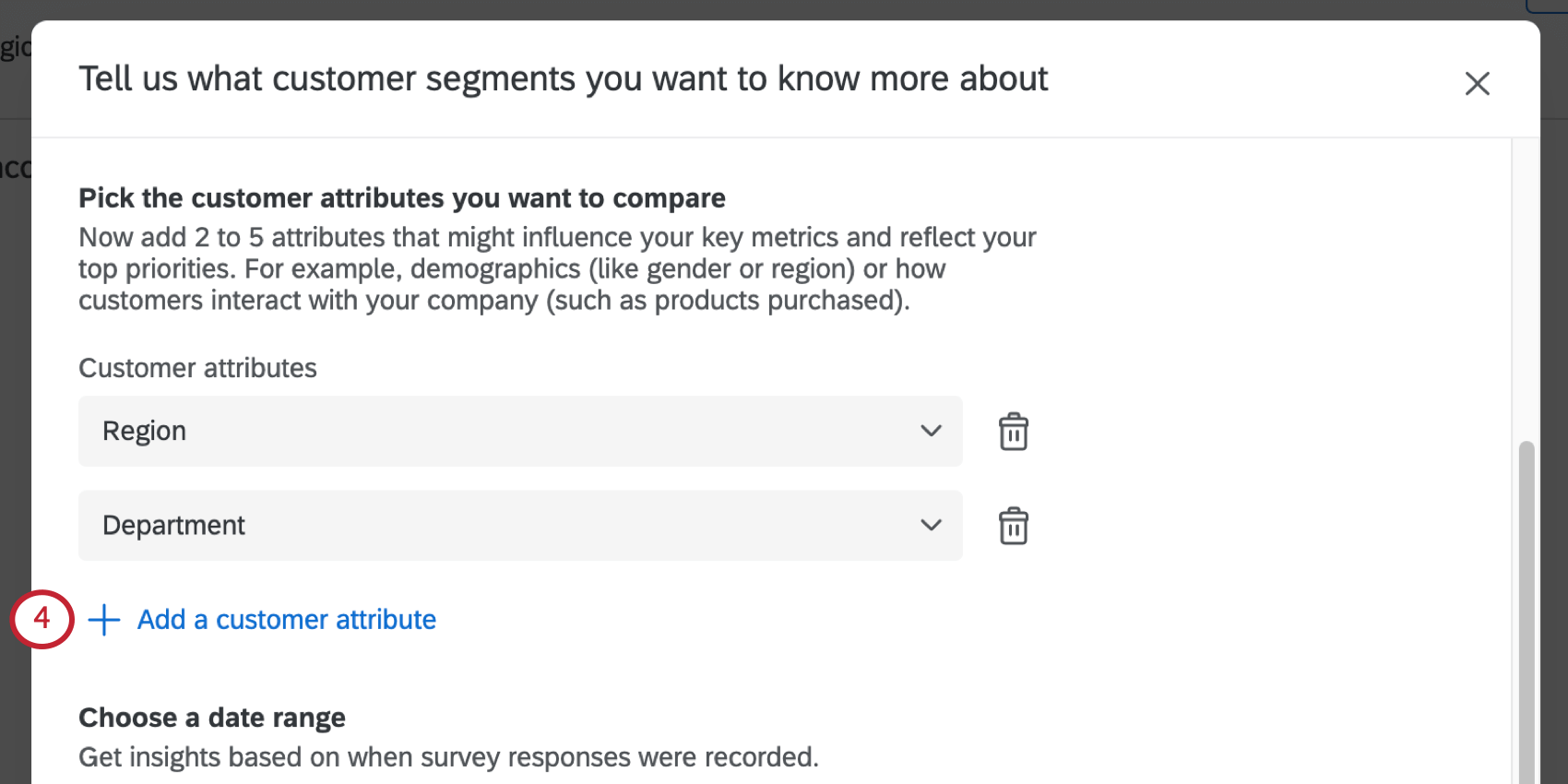
Task: Click the "Customer attributes" field label
Action: point(197,368)
